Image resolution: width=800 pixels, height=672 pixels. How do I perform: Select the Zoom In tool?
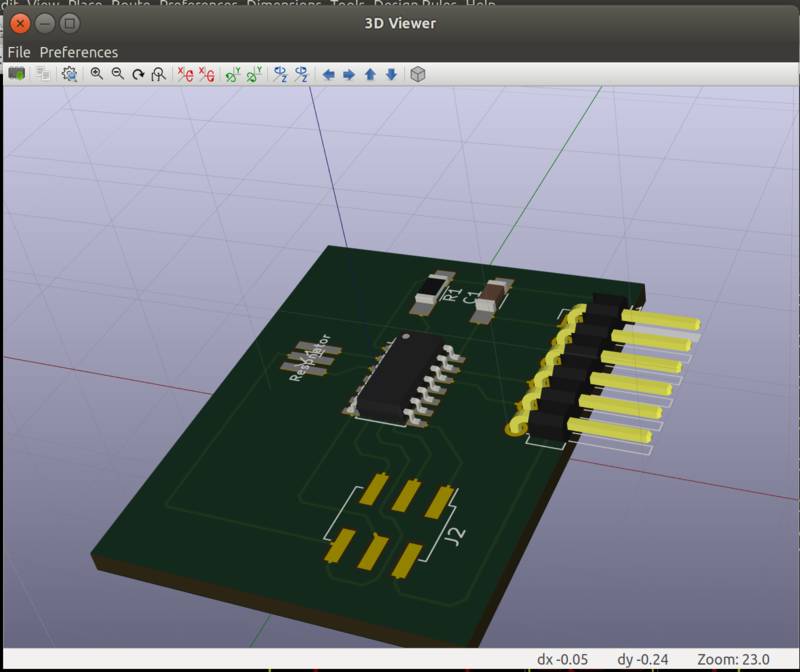[x=97, y=74]
